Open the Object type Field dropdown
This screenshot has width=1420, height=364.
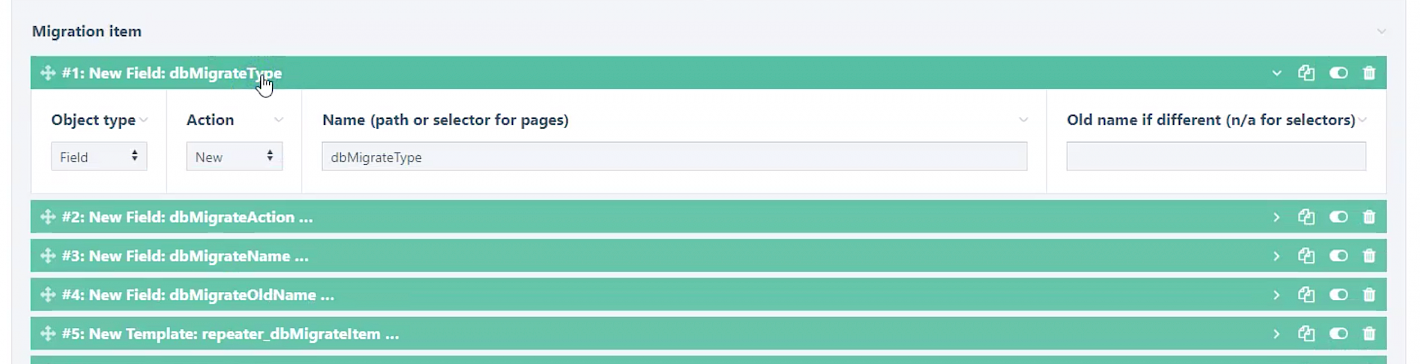click(99, 157)
